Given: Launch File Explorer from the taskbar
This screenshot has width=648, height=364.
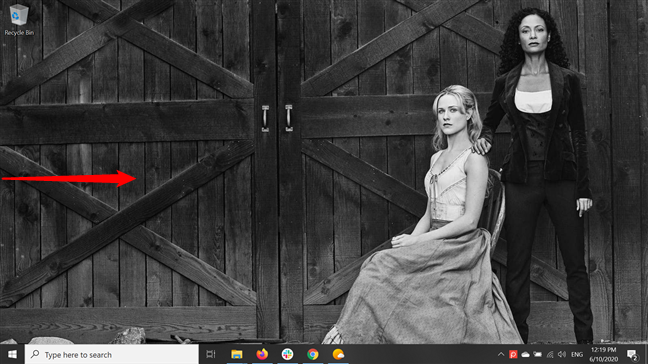Looking at the screenshot, I should tap(237, 354).
